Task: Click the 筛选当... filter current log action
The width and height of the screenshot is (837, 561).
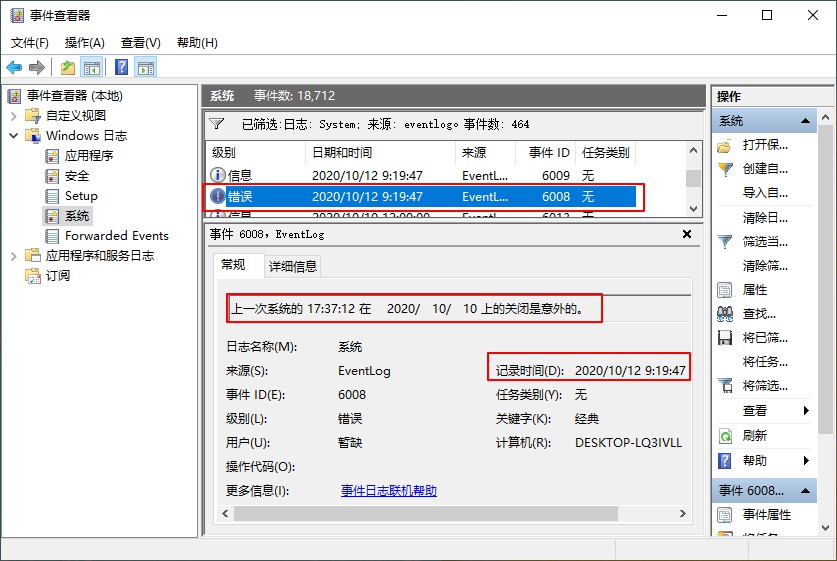Action: point(765,242)
